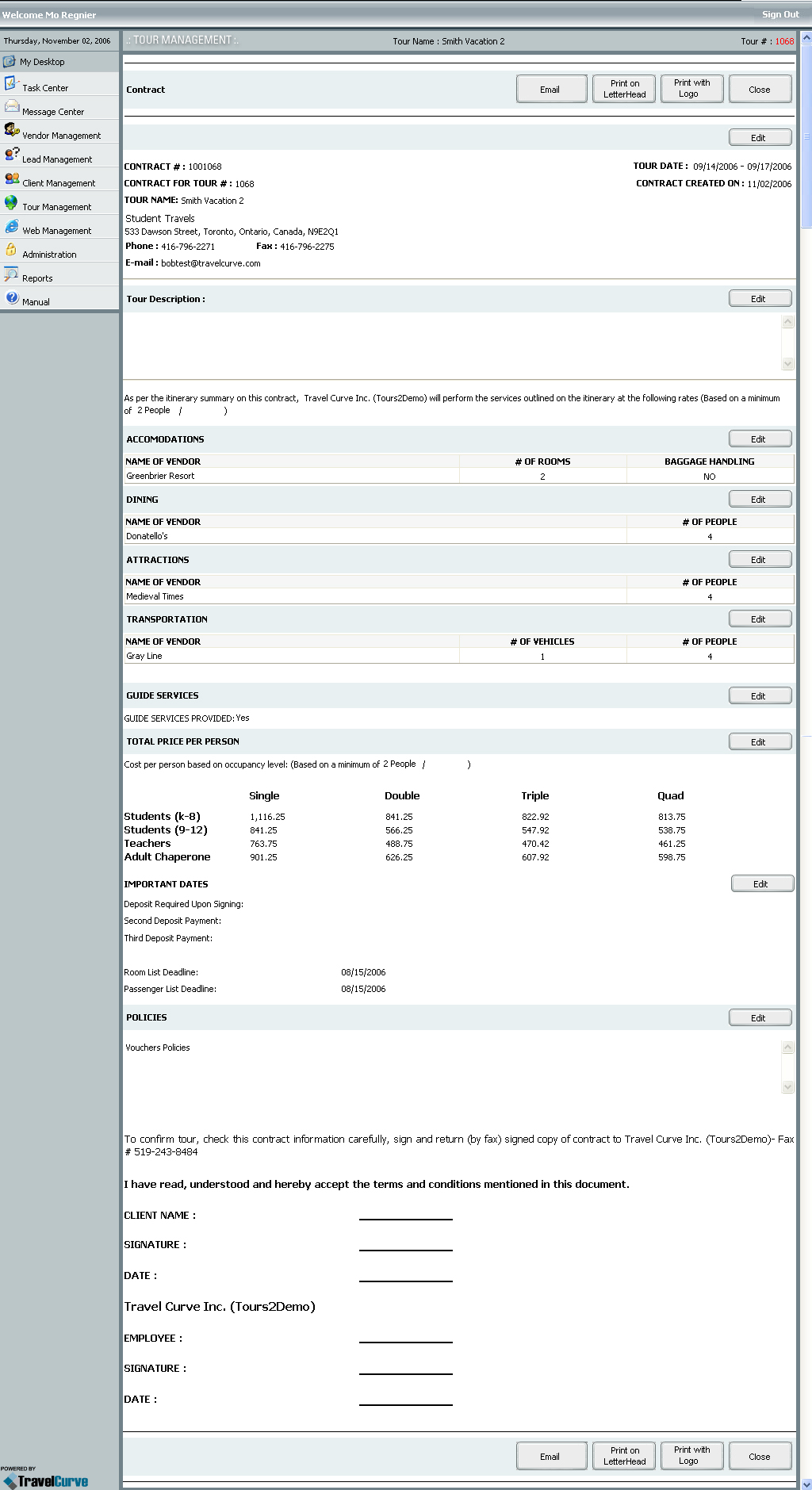Edit the Total Price Per Person section
812x1490 pixels.
click(759, 742)
